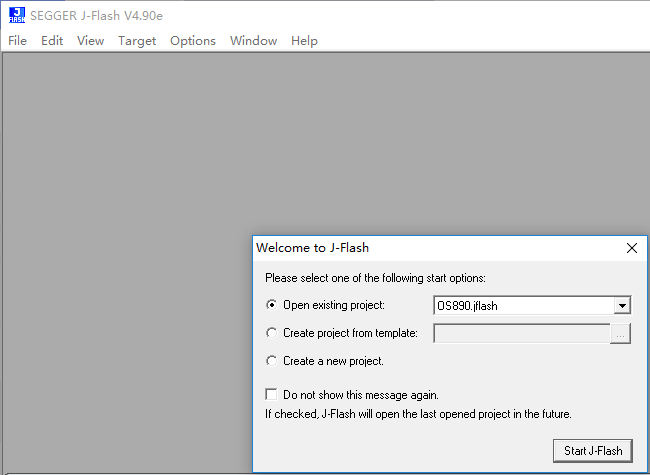Open the Edit menu
This screenshot has width=650, height=475.
[x=52, y=41]
